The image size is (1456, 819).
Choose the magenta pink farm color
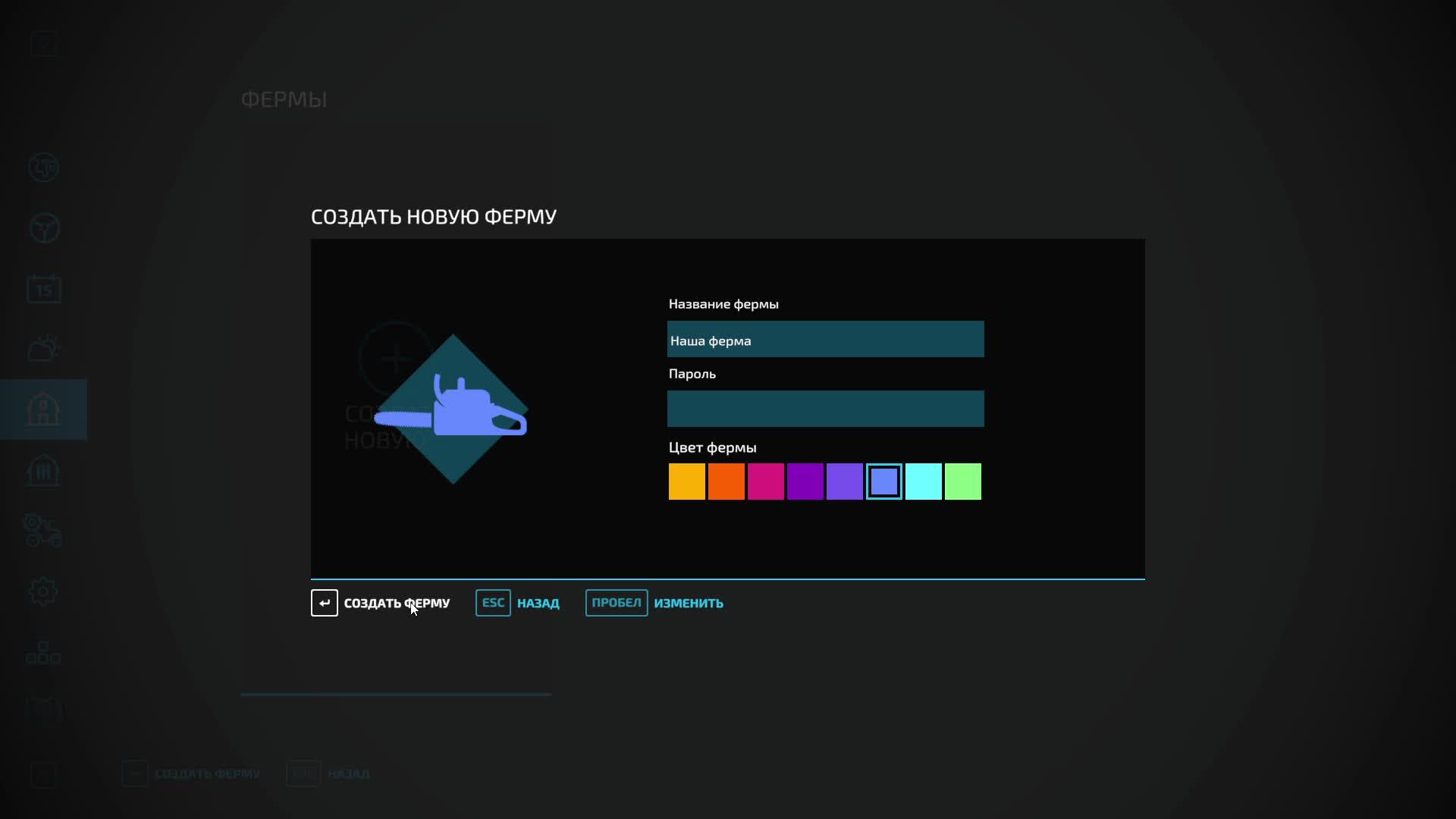[x=765, y=482]
